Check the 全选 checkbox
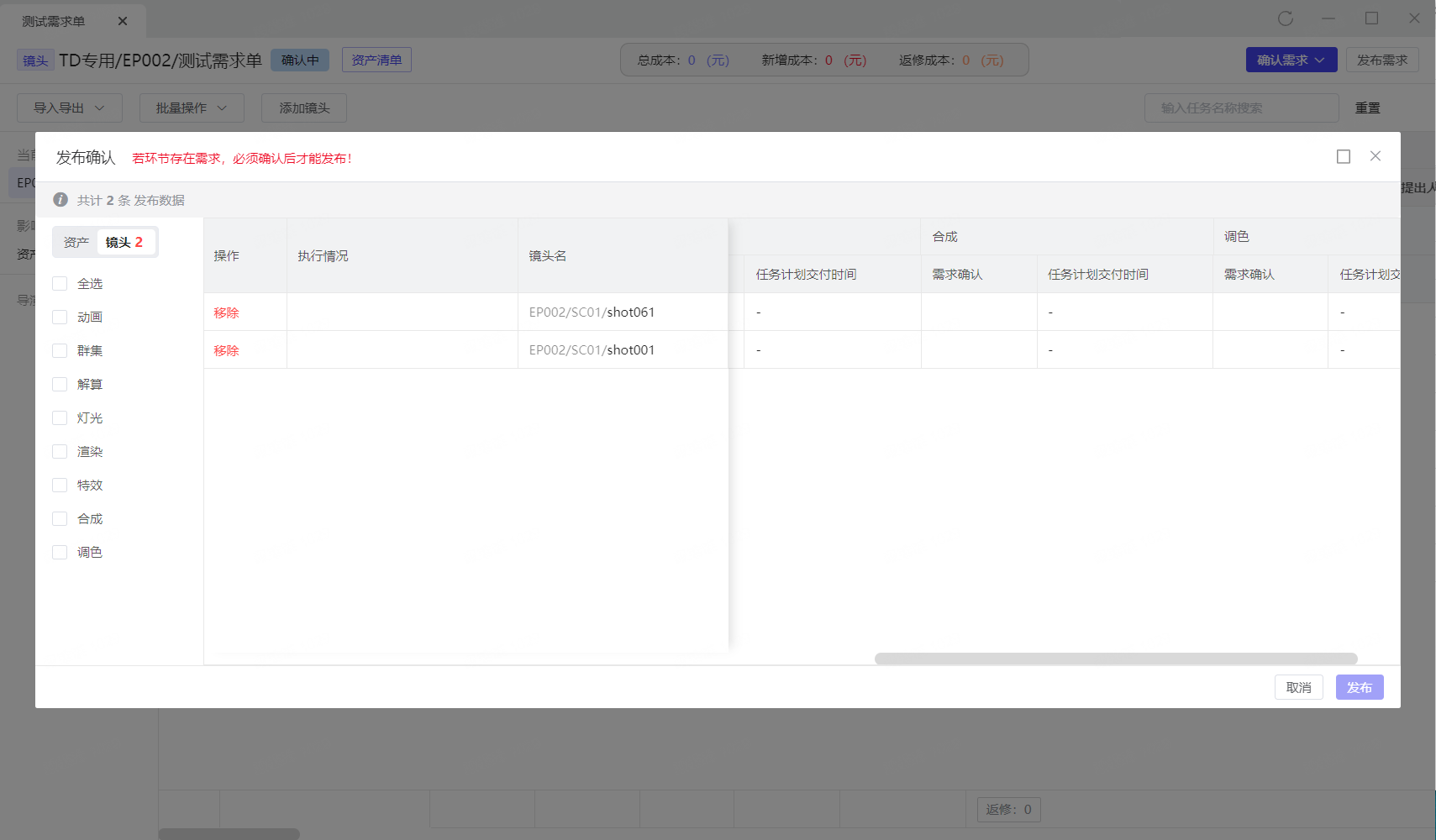Image resolution: width=1436 pixels, height=840 pixels. pyautogui.click(x=60, y=284)
